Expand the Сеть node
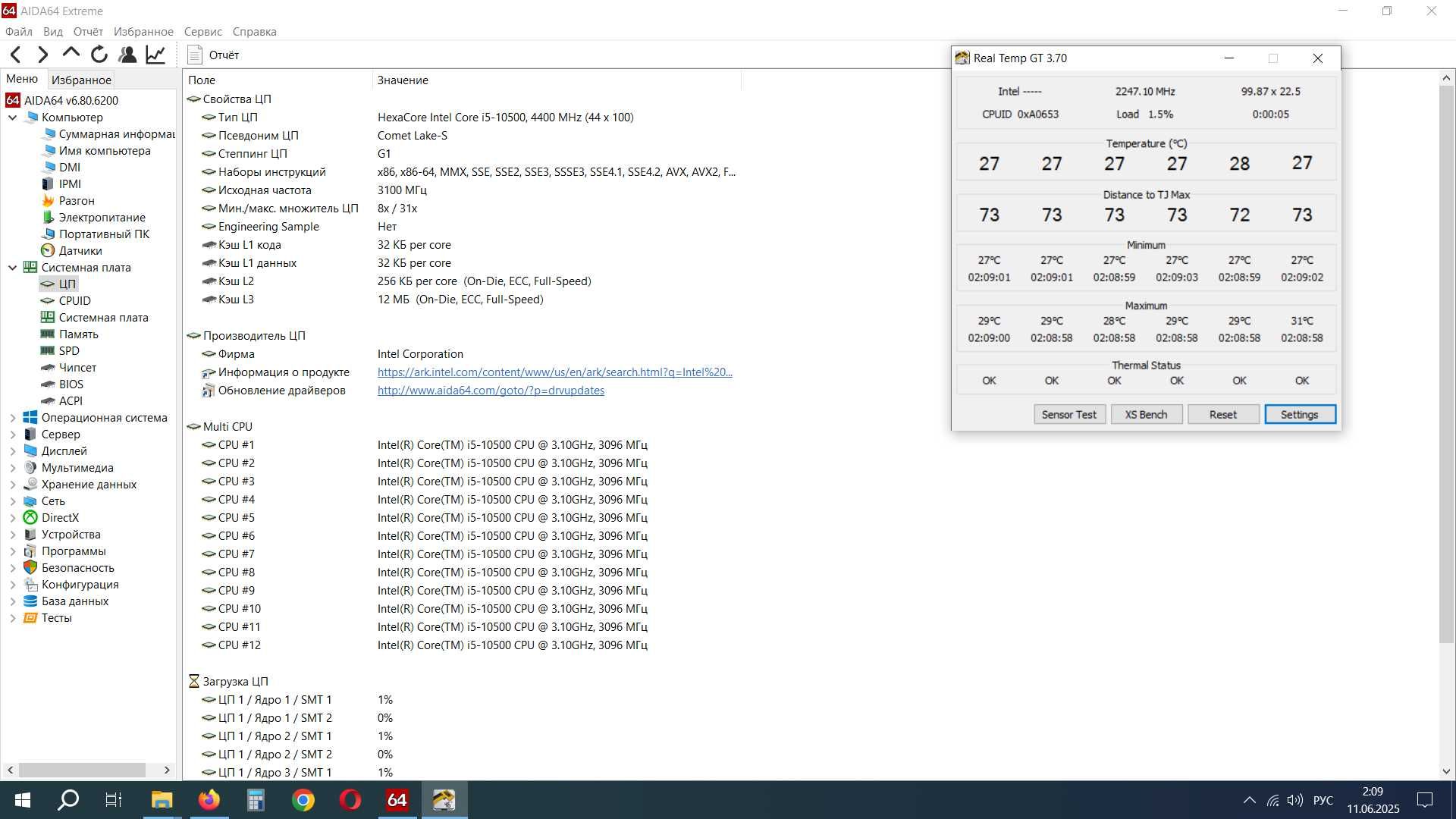Viewport: 1456px width, 819px height. [12, 501]
